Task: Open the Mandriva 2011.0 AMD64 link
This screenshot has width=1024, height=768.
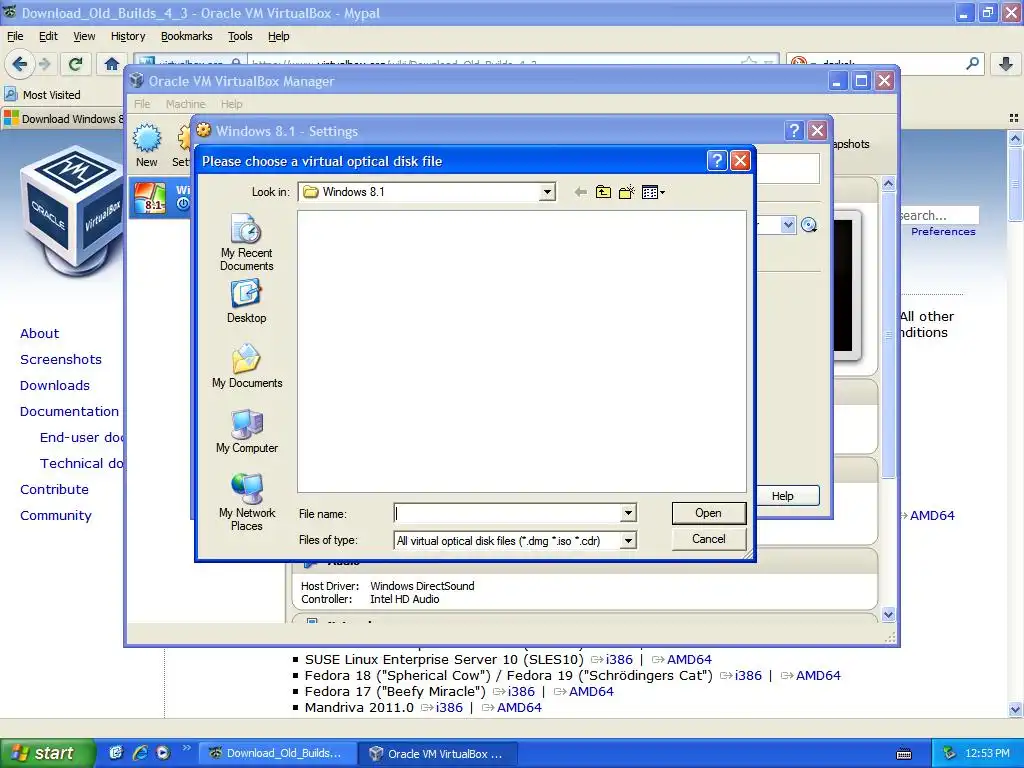Action: (x=519, y=707)
